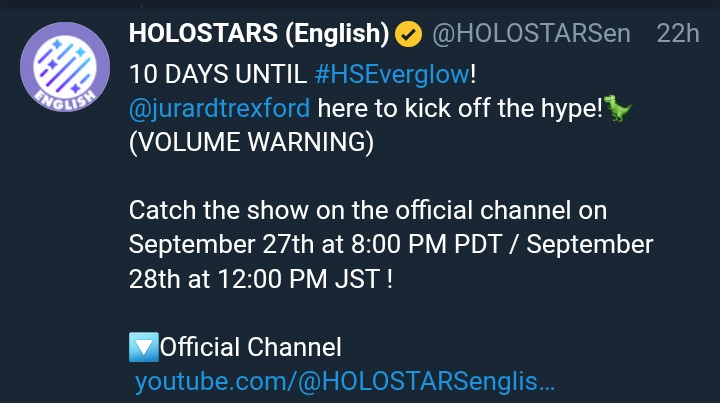This screenshot has width=720, height=403.
Task: Click the trailing ellipsis of the truncated YouTube link
Action: pos(546,383)
